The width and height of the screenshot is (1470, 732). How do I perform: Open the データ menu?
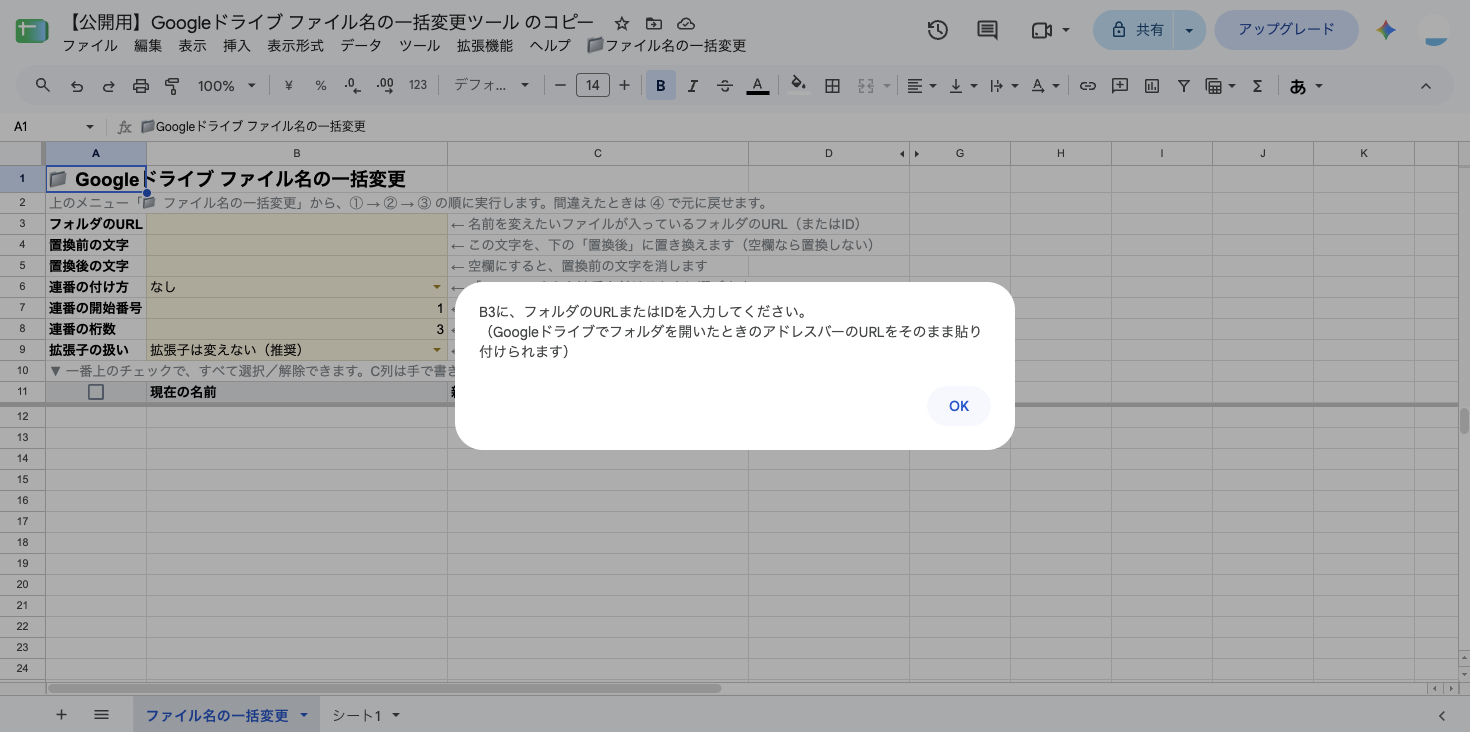(361, 46)
